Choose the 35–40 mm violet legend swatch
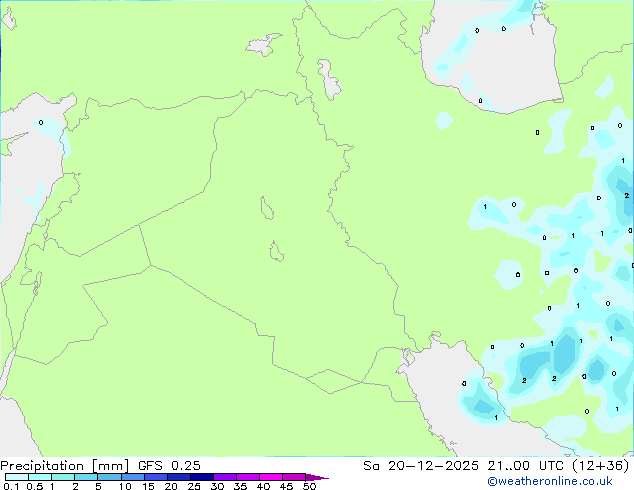This screenshot has height=490, width=634. [x=248, y=477]
